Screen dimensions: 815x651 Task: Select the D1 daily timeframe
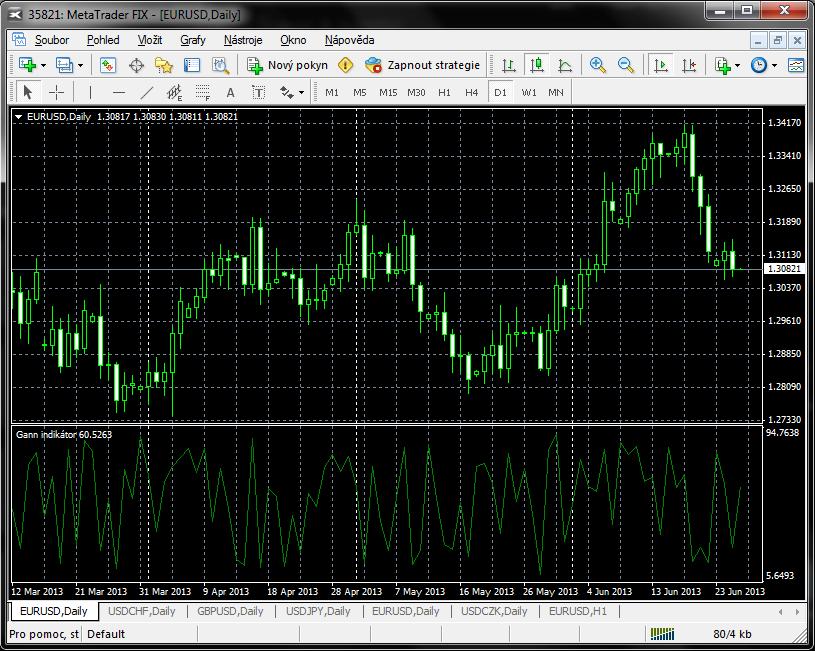click(x=501, y=93)
